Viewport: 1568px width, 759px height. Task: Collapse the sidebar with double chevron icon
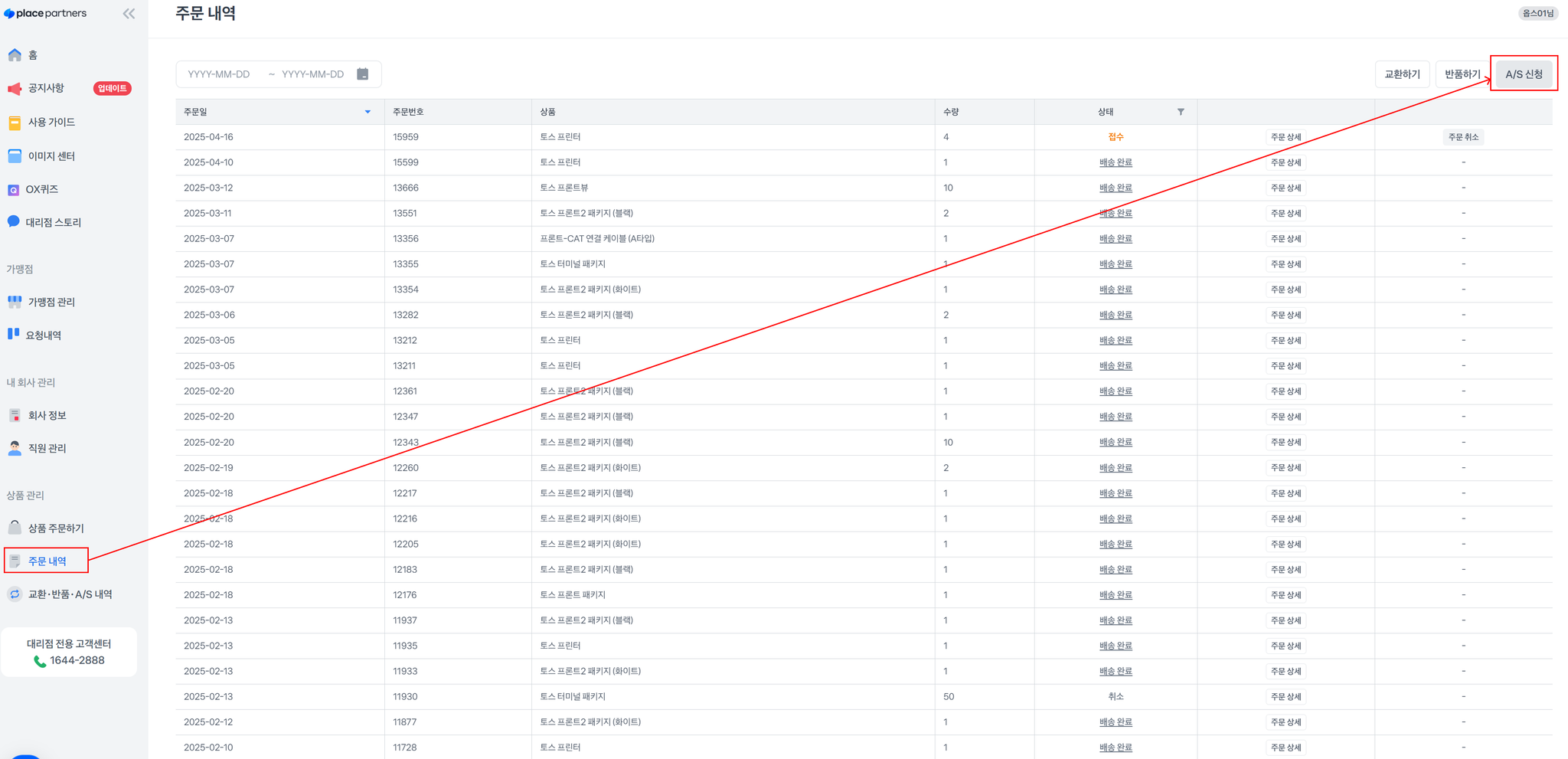129,14
